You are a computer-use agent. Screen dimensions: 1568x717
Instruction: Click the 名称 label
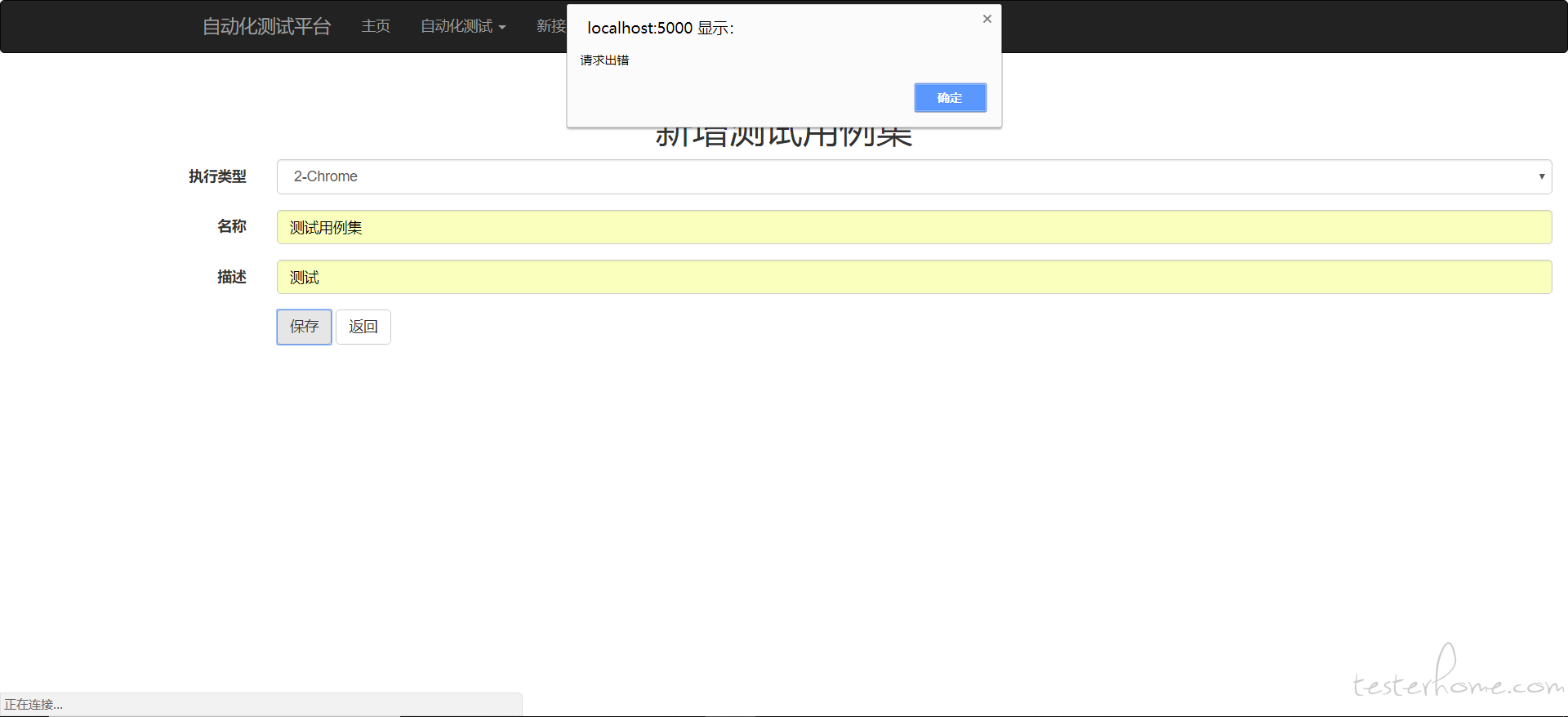(x=232, y=226)
